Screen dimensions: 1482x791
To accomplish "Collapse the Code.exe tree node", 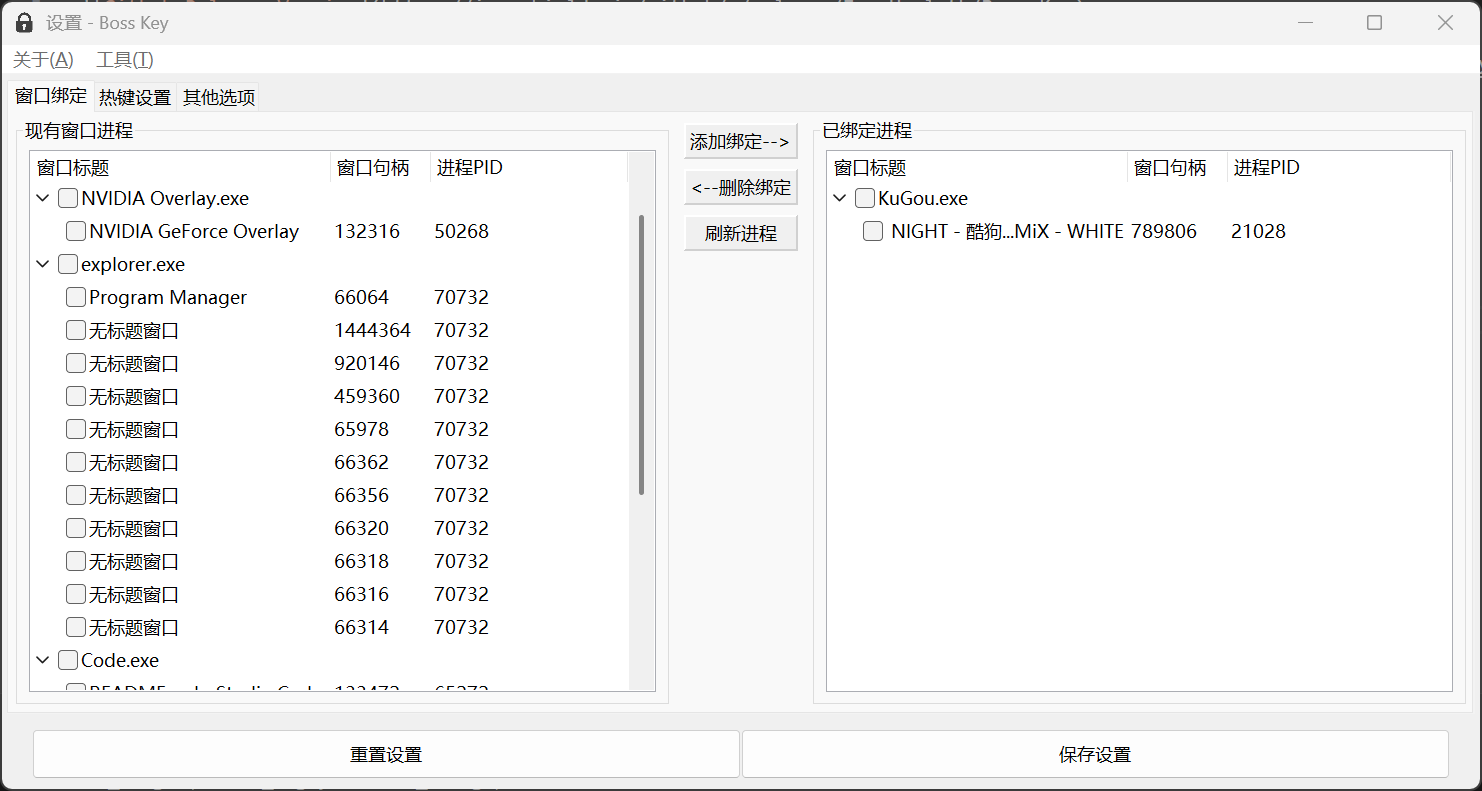I will [43, 660].
